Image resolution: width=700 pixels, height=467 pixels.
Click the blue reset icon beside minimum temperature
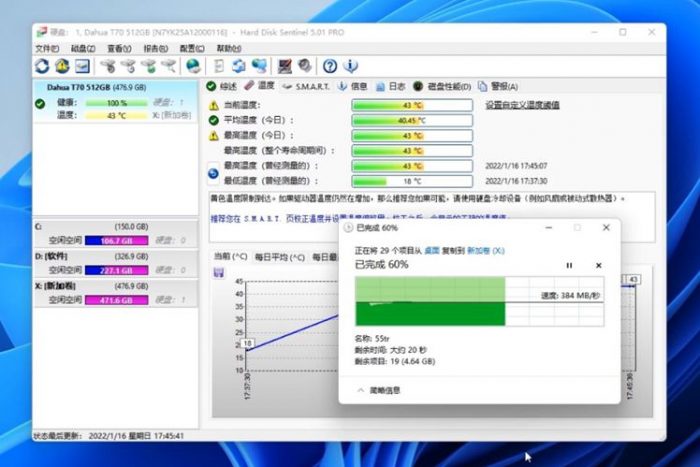[x=213, y=174]
